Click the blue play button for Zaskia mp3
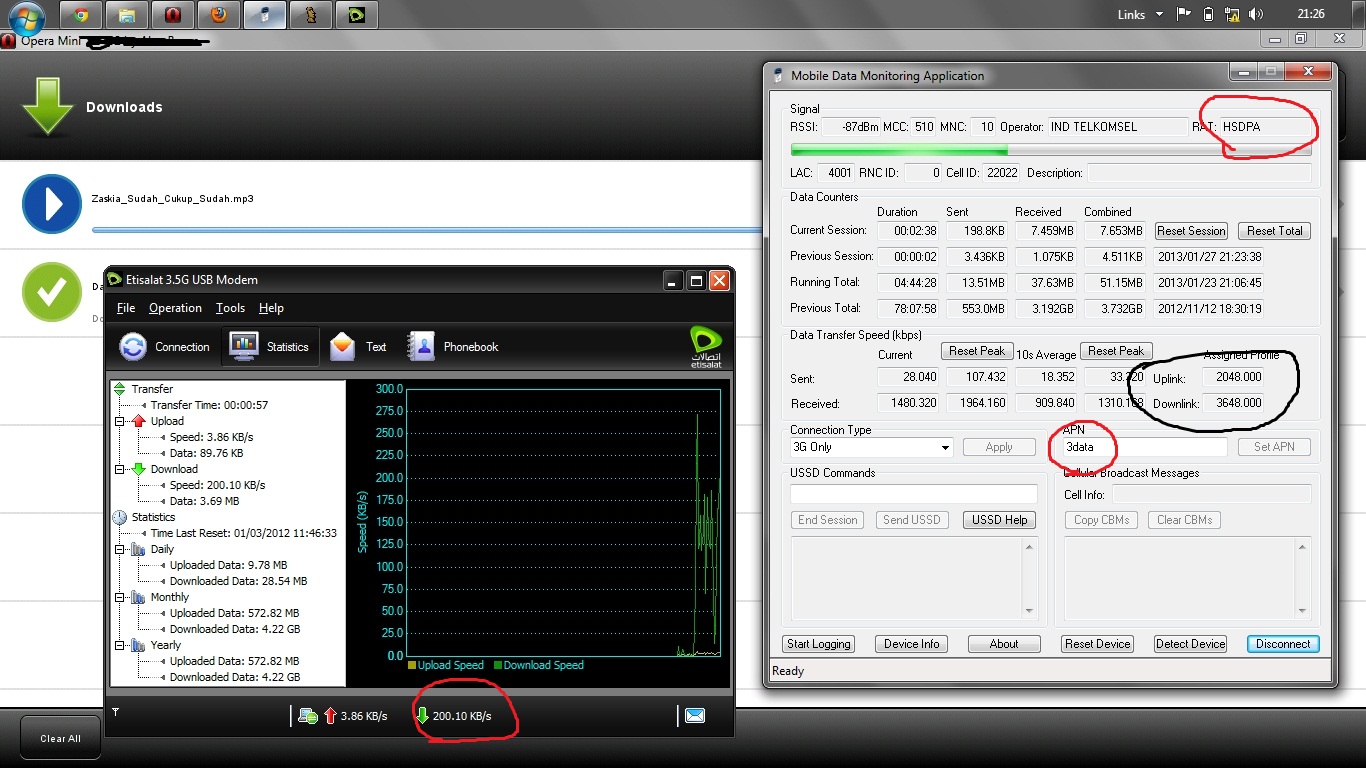Image resolution: width=1366 pixels, height=768 pixels. [52, 204]
